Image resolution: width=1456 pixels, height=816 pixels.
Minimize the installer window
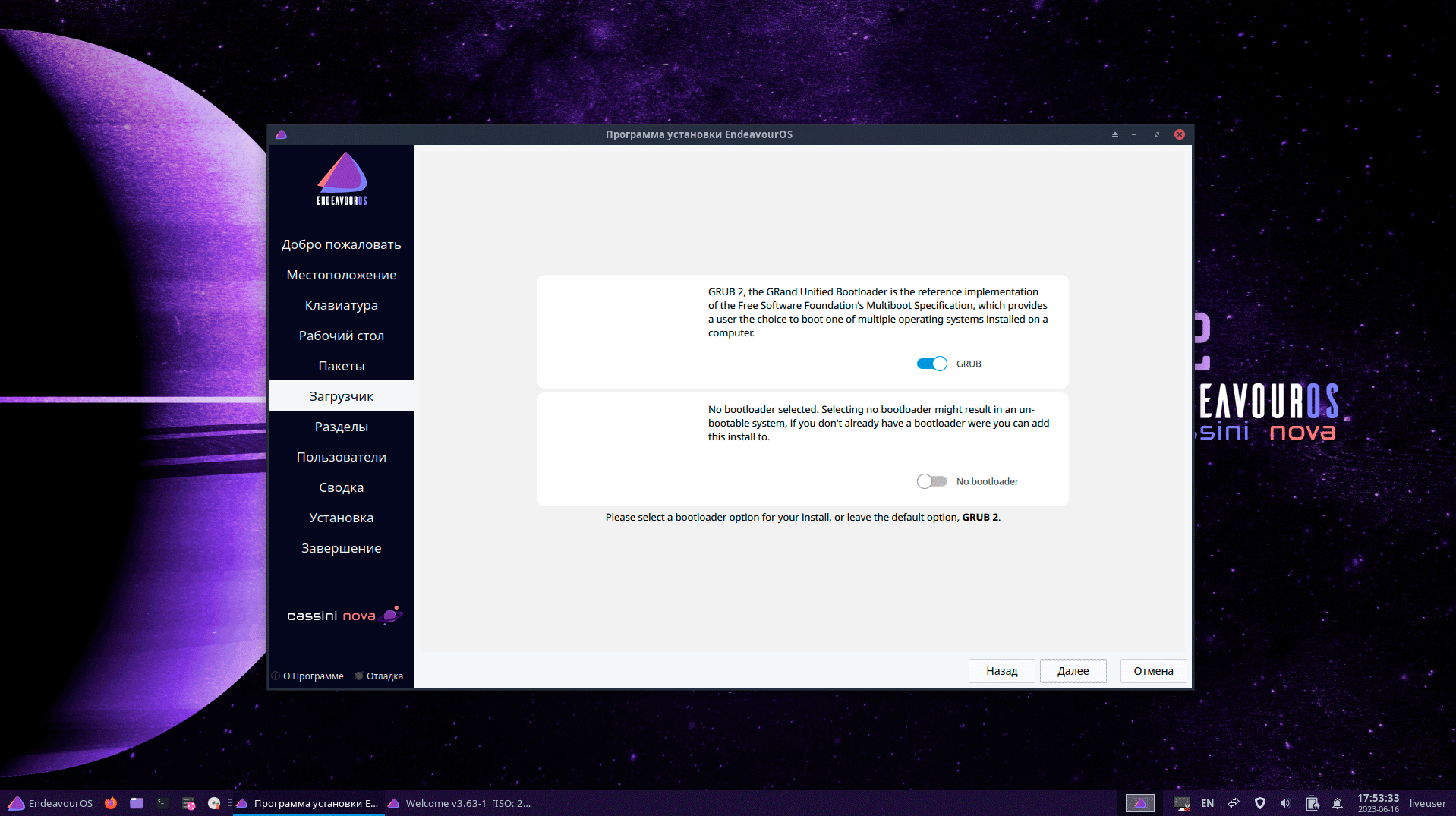tap(1134, 134)
